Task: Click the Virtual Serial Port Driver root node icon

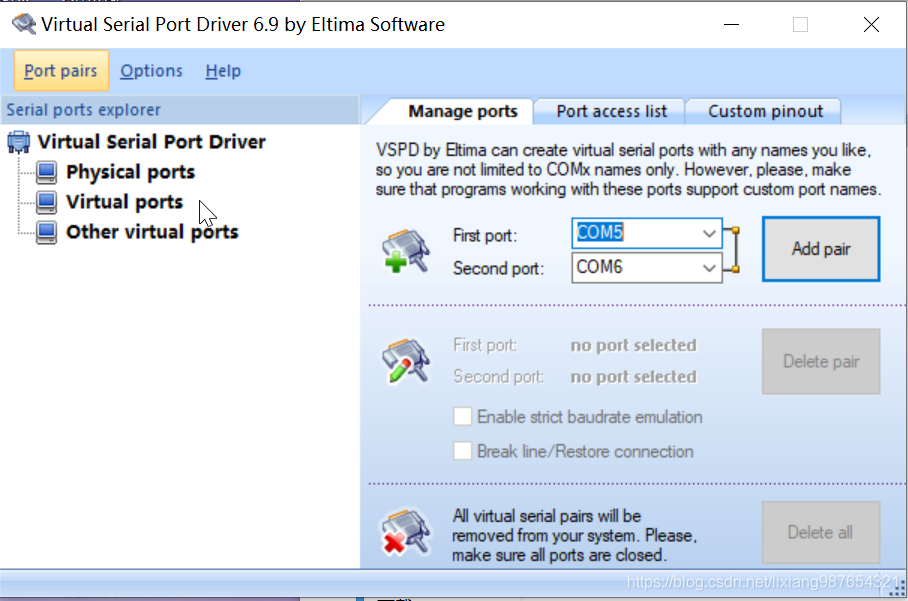Action: pyautogui.click(x=19, y=142)
